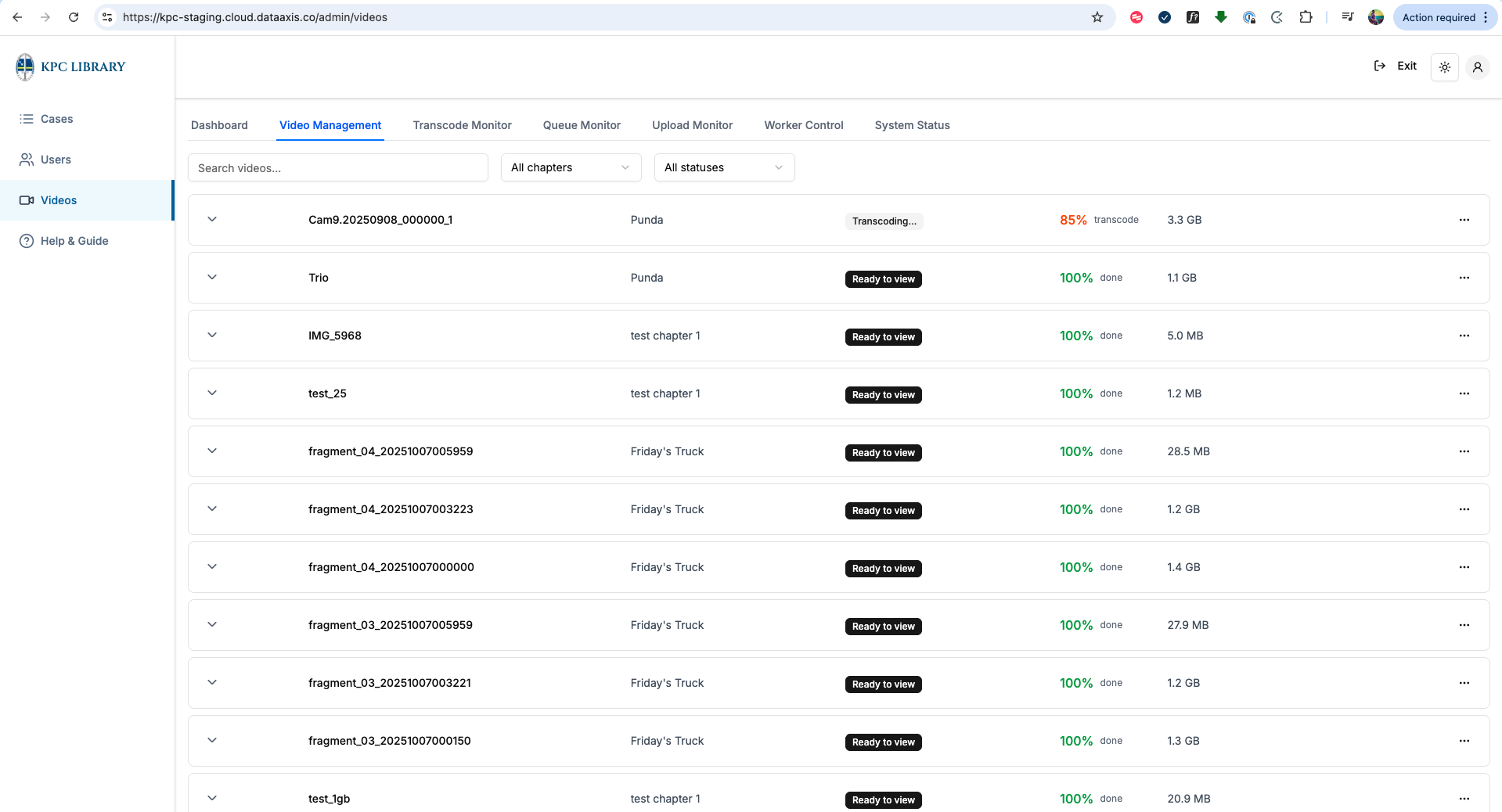The height and width of the screenshot is (812, 1502).
Task: Click the Transcoding... status badge
Action: [884, 221]
